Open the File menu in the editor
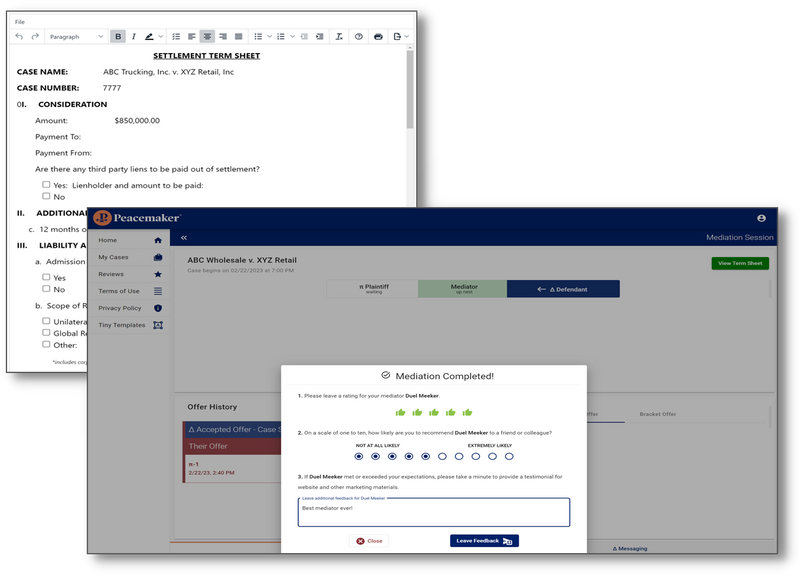This screenshot has width=800, height=576. coord(19,22)
